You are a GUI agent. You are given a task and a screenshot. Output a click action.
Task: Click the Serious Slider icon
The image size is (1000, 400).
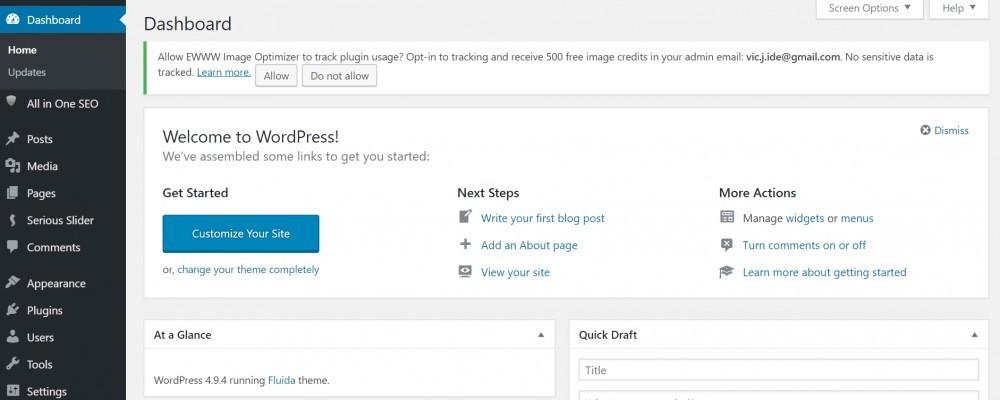12,220
